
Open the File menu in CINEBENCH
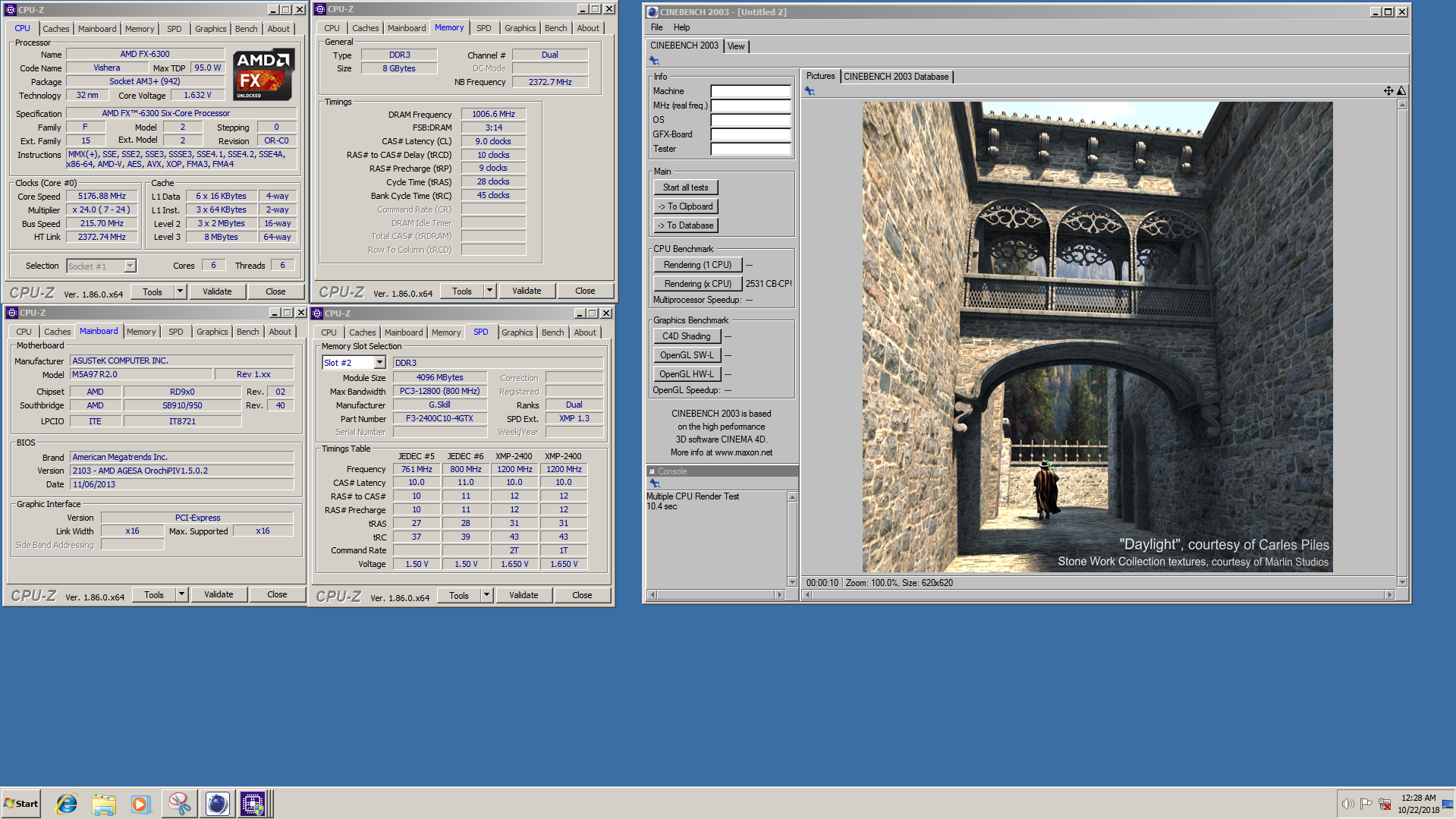(656, 27)
